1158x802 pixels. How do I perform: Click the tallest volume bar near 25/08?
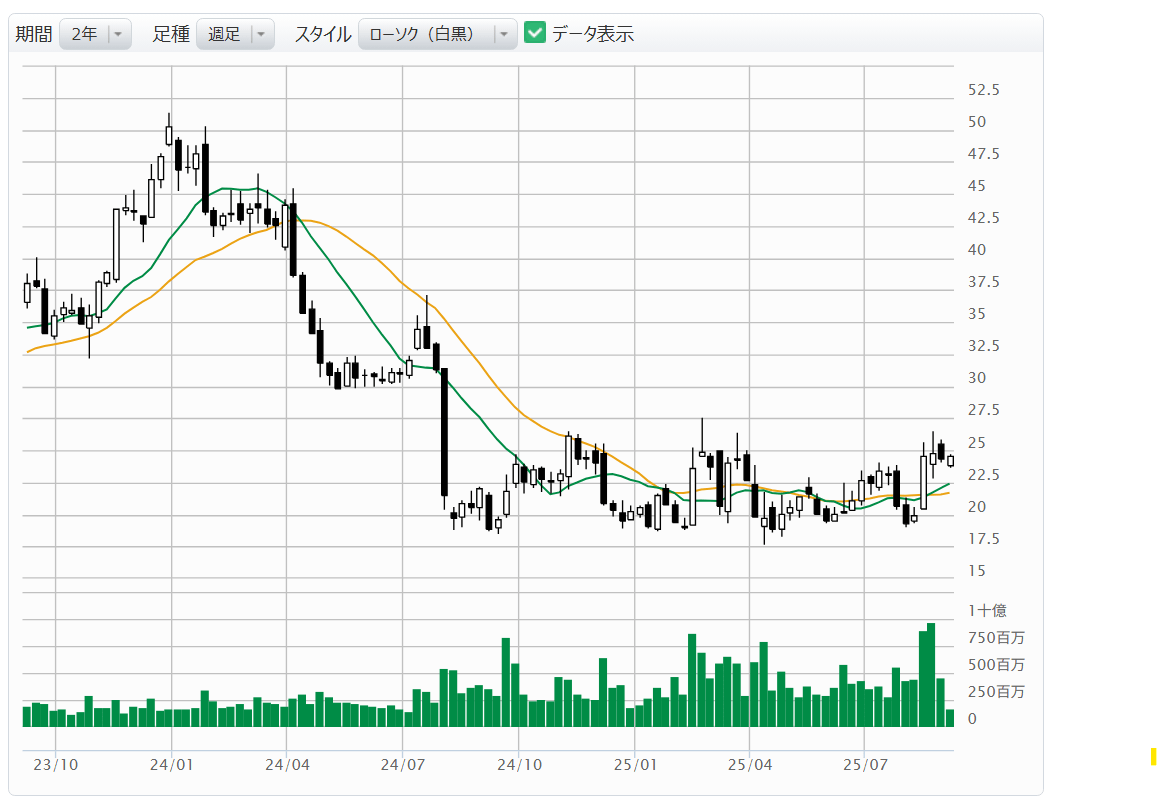[x=931, y=675]
